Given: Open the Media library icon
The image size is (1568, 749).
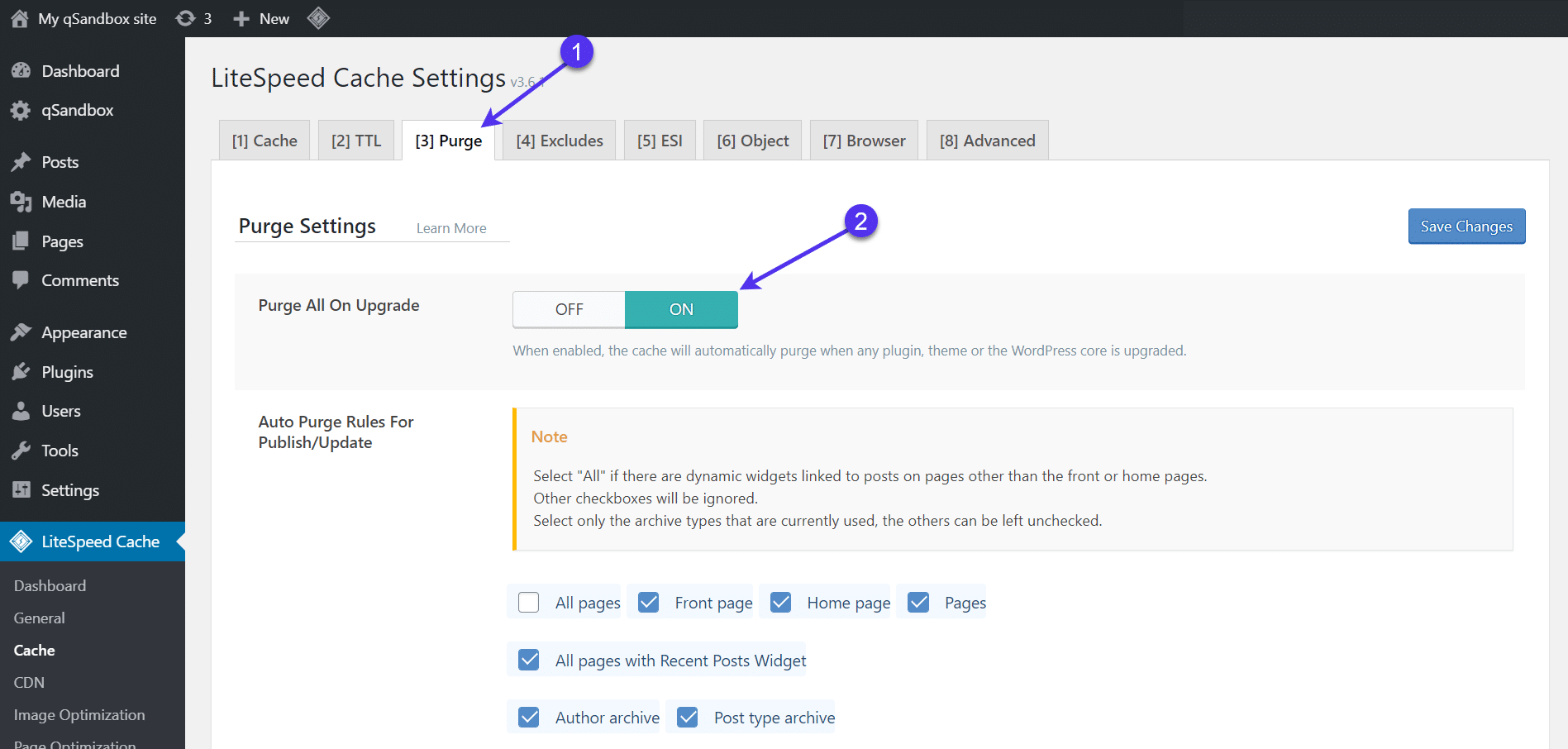Looking at the screenshot, I should (x=22, y=202).
